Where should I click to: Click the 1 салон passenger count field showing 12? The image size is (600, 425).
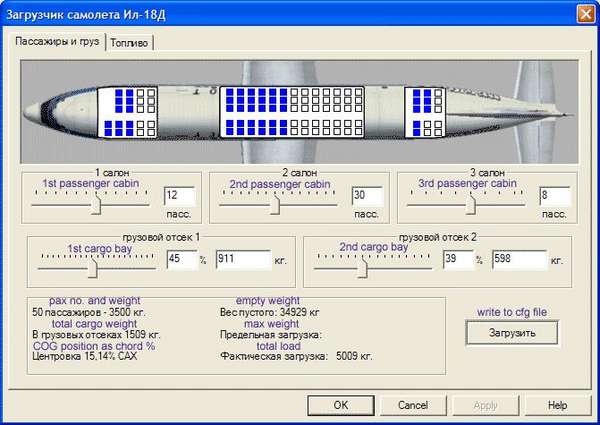179,197
